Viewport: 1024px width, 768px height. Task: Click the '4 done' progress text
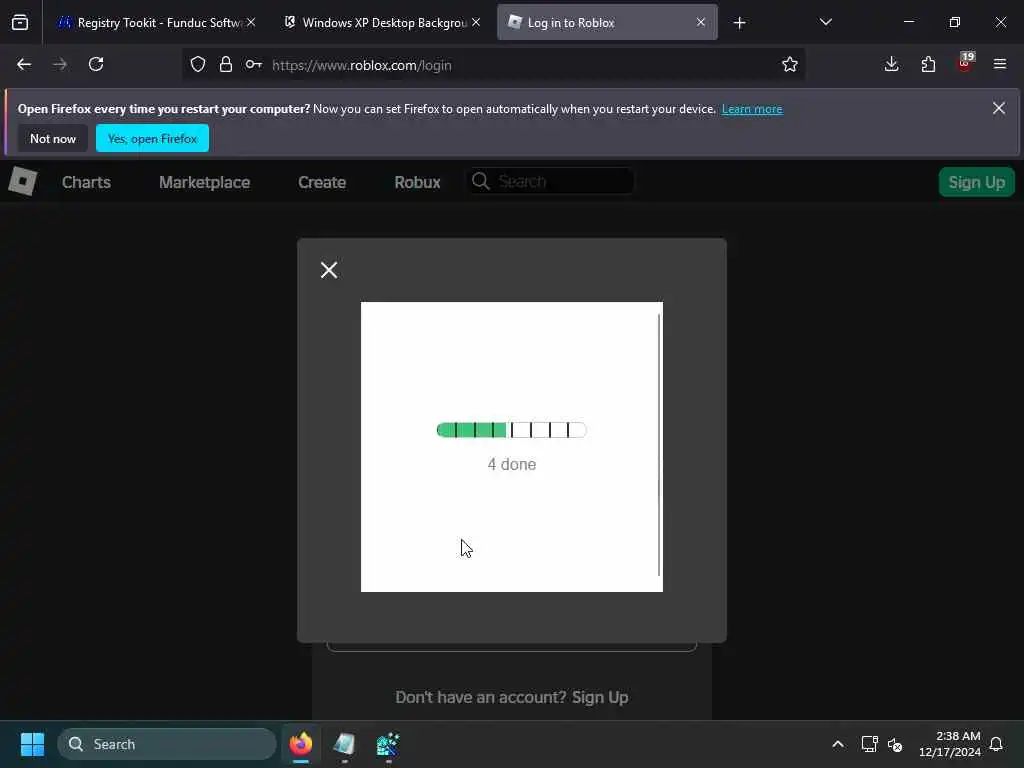pyautogui.click(x=512, y=464)
